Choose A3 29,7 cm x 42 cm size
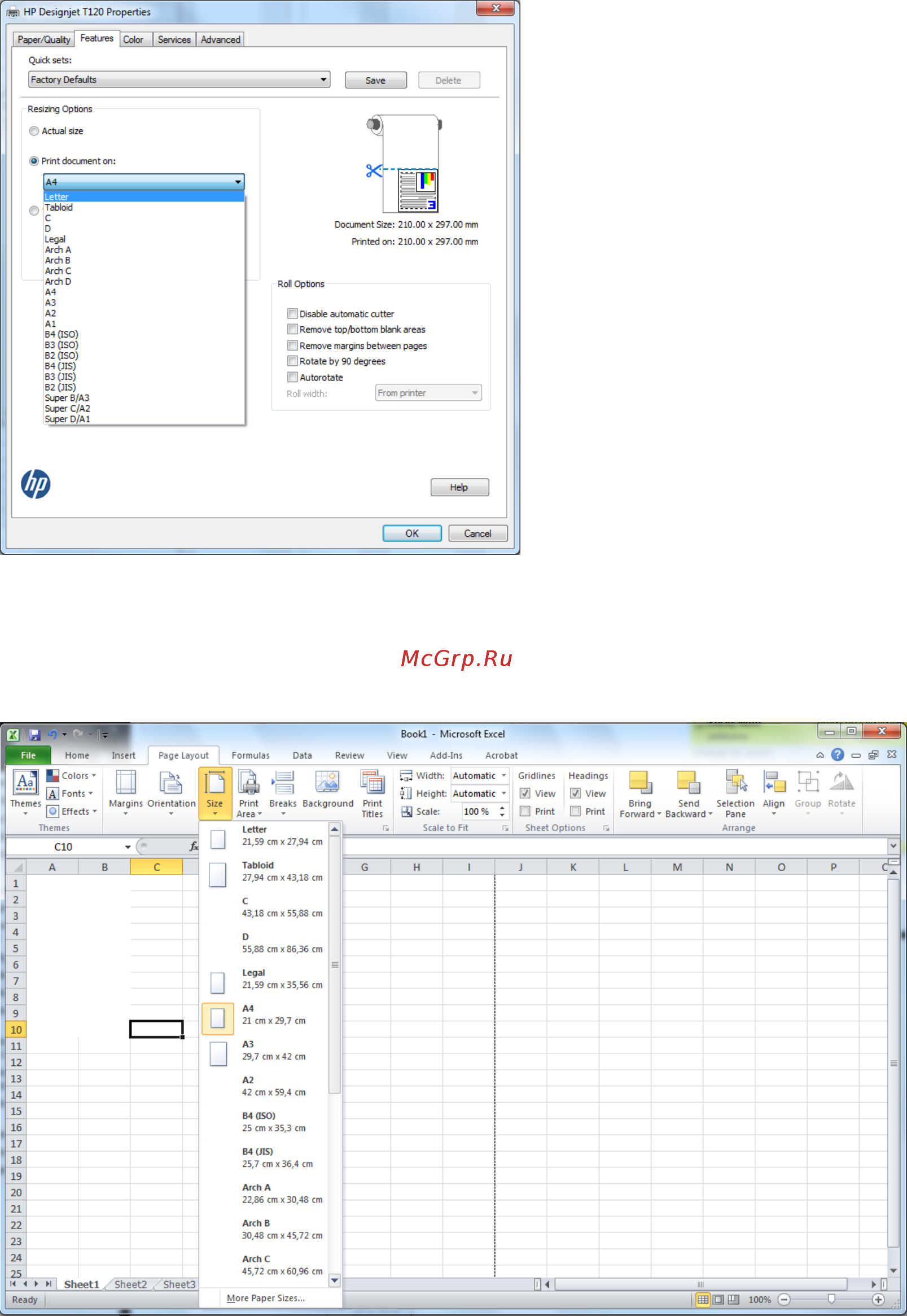This screenshot has width=907, height=1316. 265,1051
